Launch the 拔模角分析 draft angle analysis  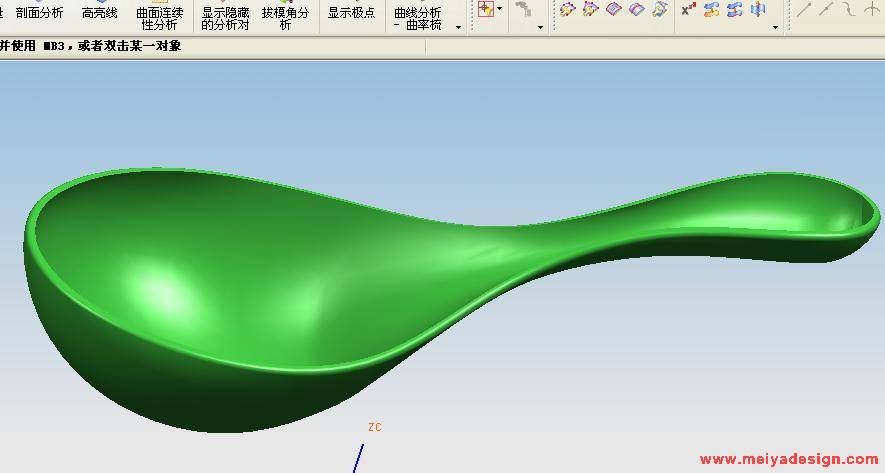pyautogui.click(x=285, y=18)
